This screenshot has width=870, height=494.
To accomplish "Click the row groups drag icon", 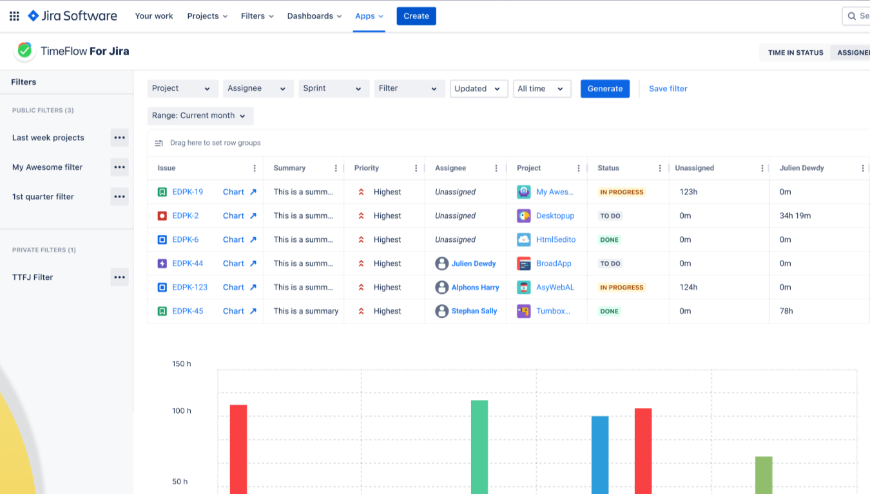I will pyautogui.click(x=159, y=143).
